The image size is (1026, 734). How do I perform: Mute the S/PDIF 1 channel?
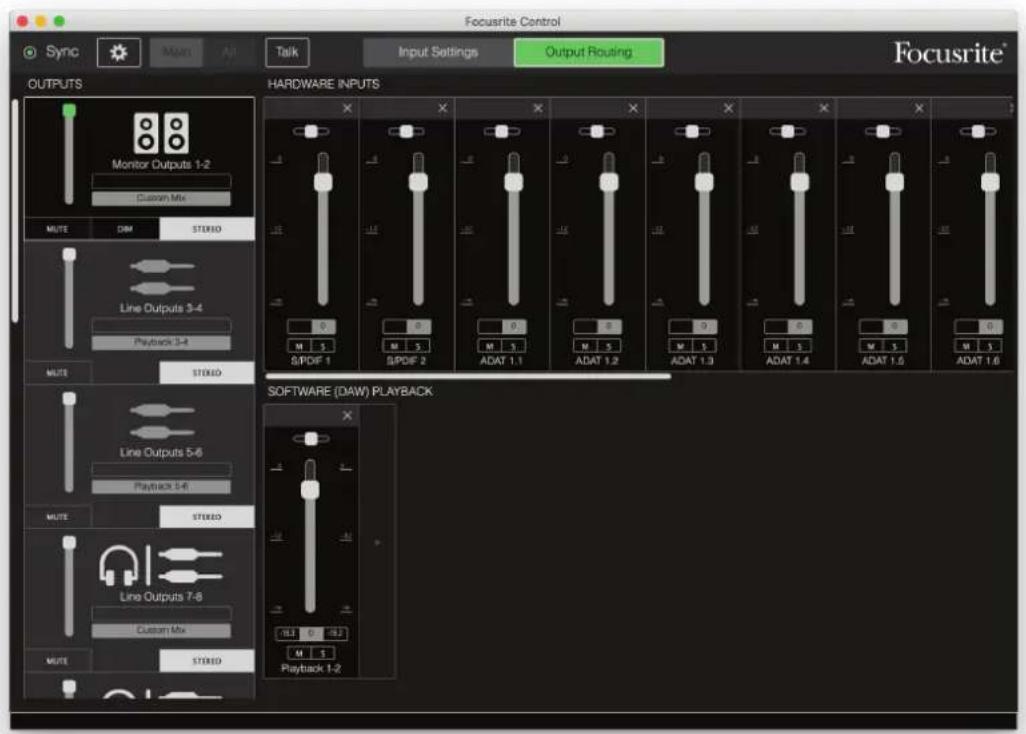coord(299,346)
